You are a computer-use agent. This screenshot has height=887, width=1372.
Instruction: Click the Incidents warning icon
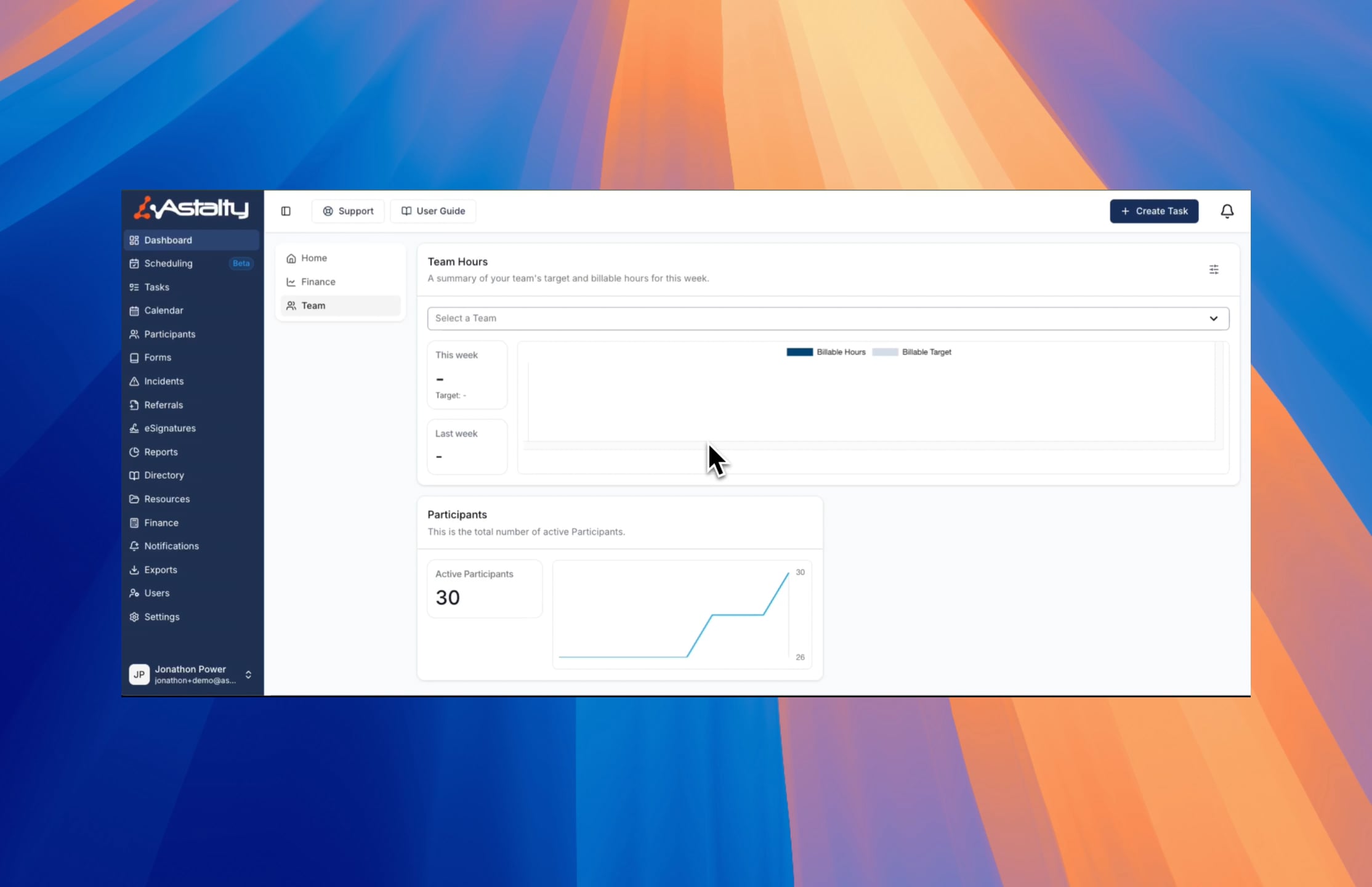click(134, 381)
